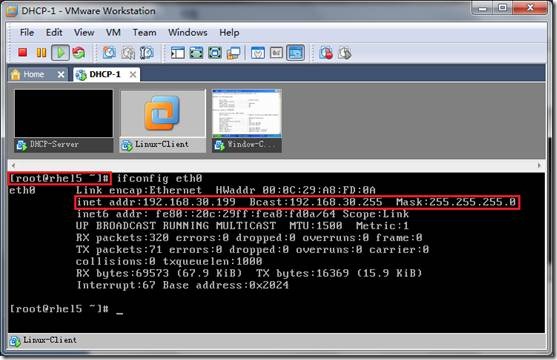Click the 'RX bytes:69573' text
This screenshot has width=557, height=360.
coord(159,273)
